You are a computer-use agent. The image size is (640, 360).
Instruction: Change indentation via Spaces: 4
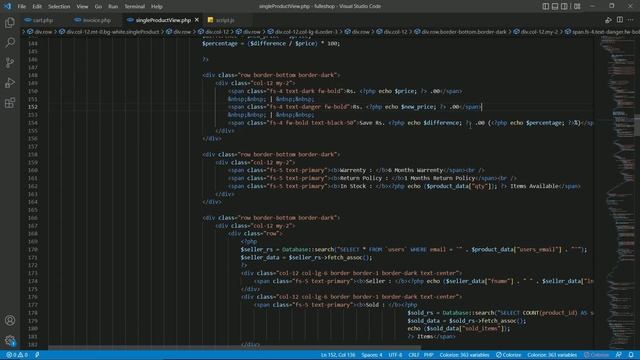[372, 355]
